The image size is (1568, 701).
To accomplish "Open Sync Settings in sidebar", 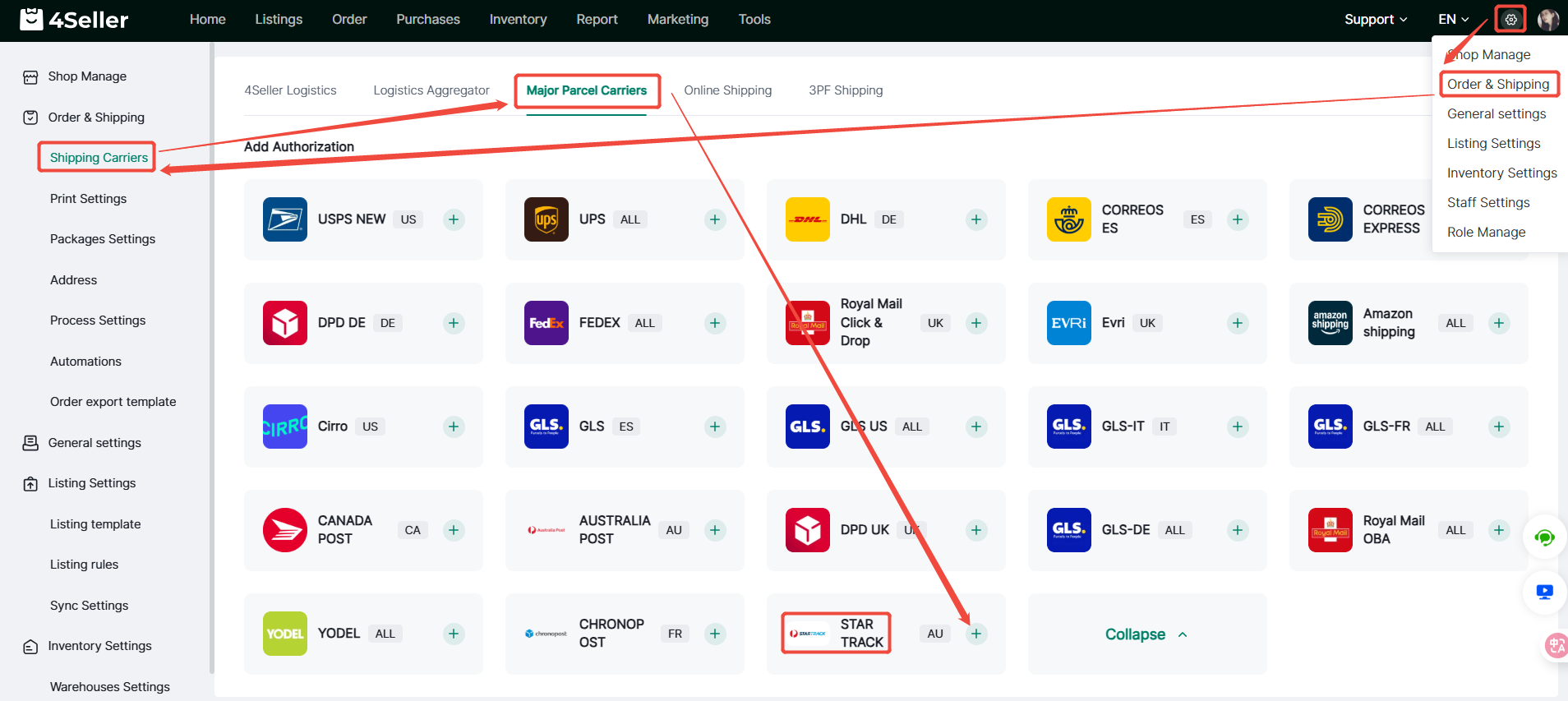I will click(89, 606).
